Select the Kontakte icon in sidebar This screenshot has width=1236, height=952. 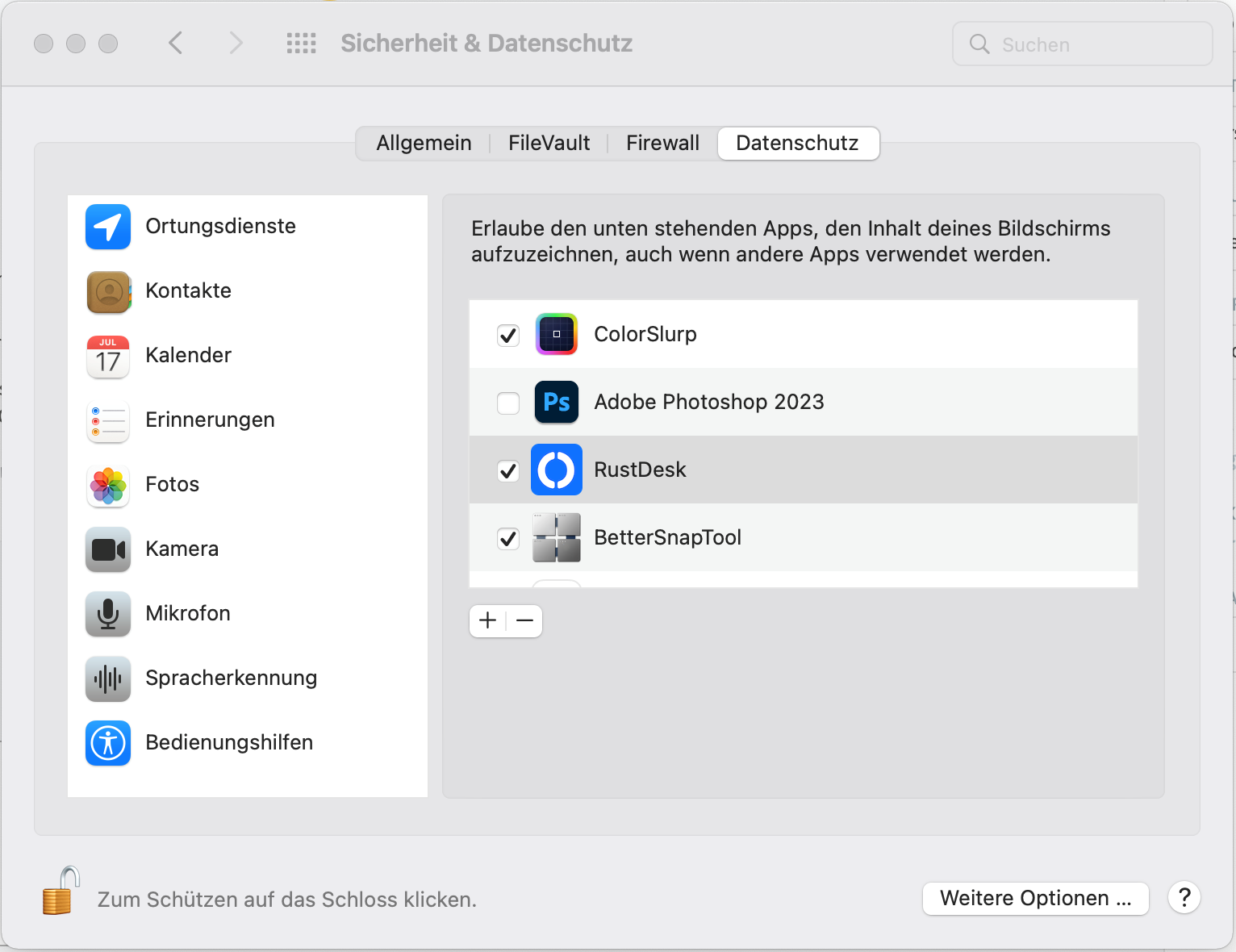point(108,291)
